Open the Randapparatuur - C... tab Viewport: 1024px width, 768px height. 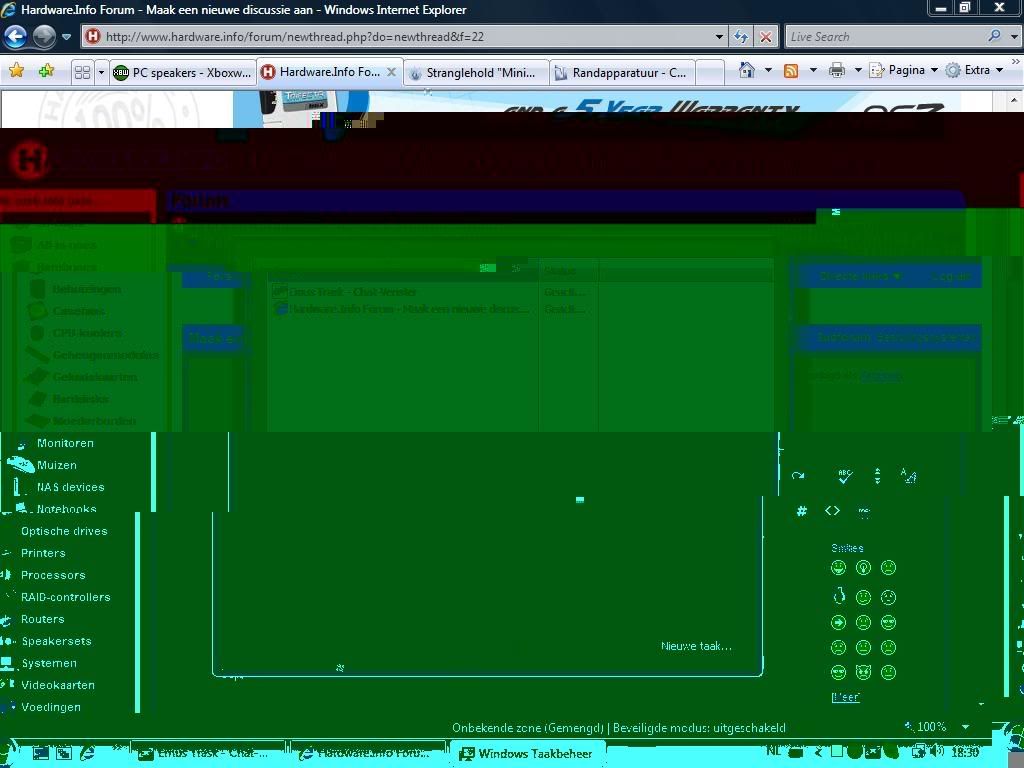pyautogui.click(x=623, y=72)
